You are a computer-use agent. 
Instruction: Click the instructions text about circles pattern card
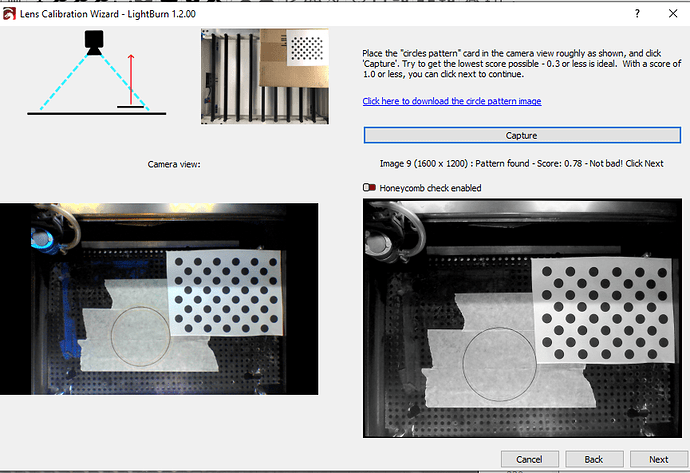click(x=522, y=64)
